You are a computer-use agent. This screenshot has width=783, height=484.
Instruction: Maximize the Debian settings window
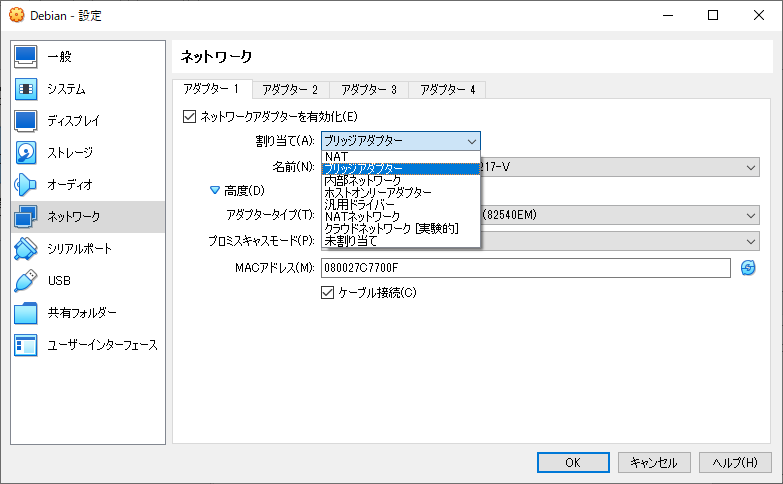coord(713,15)
